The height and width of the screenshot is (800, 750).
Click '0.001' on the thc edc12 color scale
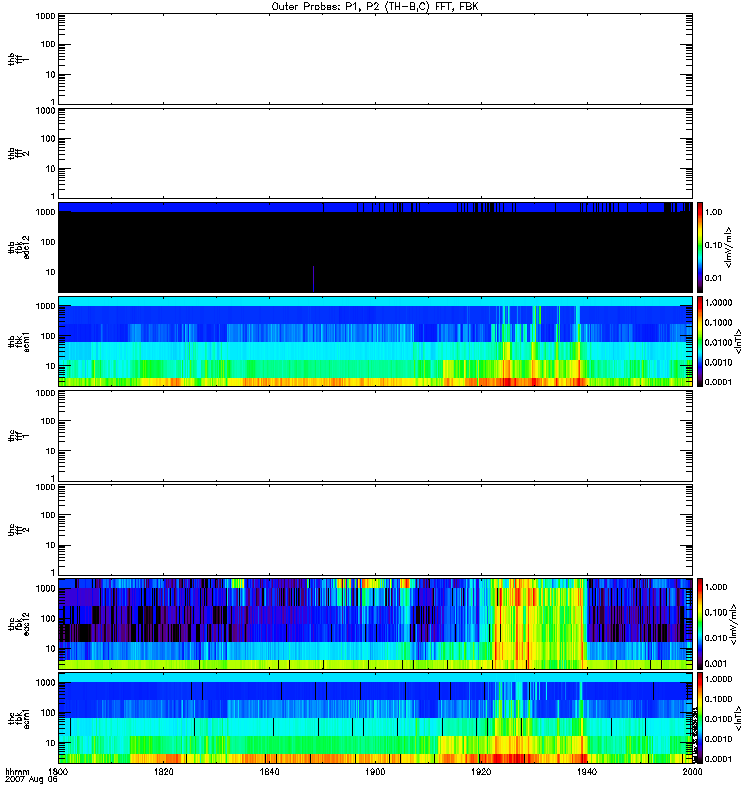click(x=716, y=664)
